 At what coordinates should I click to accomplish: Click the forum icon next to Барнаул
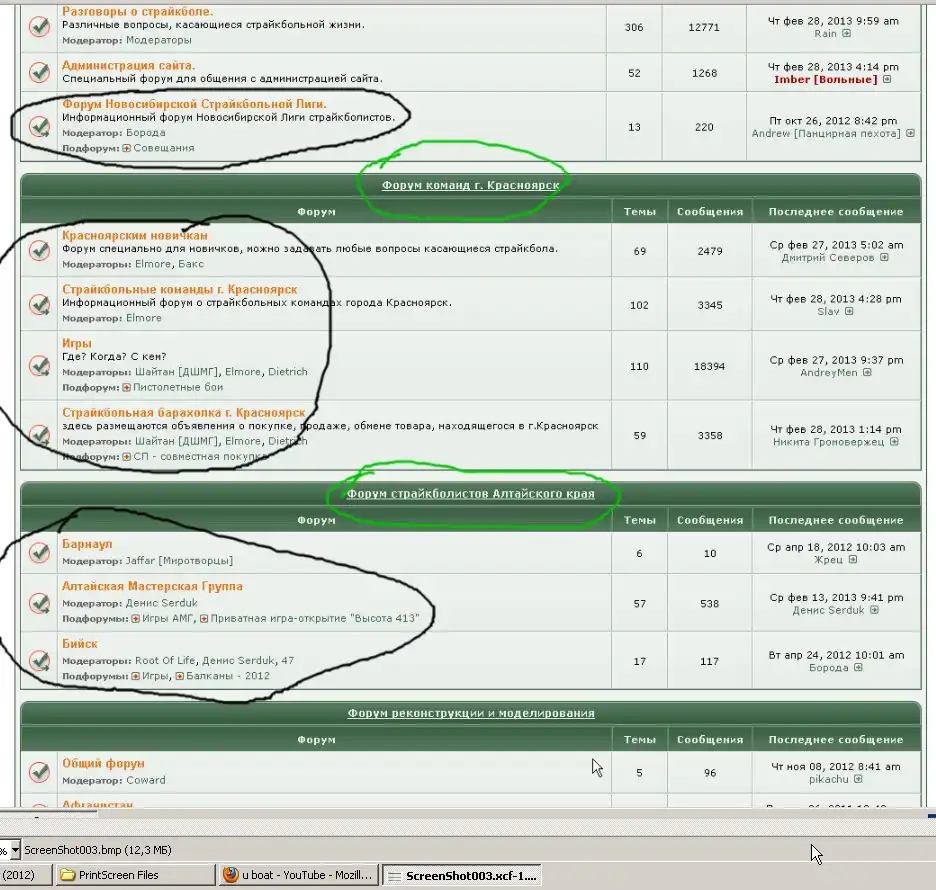pyautogui.click(x=39, y=552)
